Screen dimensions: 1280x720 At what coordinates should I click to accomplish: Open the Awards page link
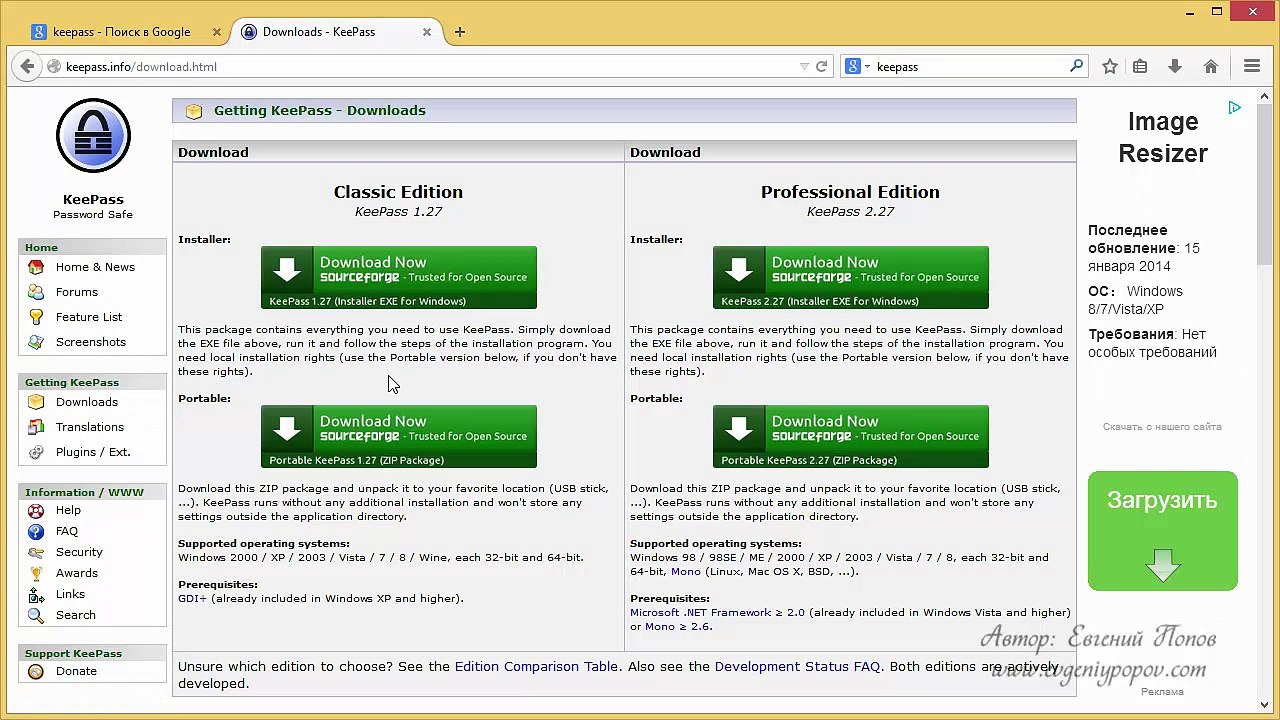pos(77,573)
